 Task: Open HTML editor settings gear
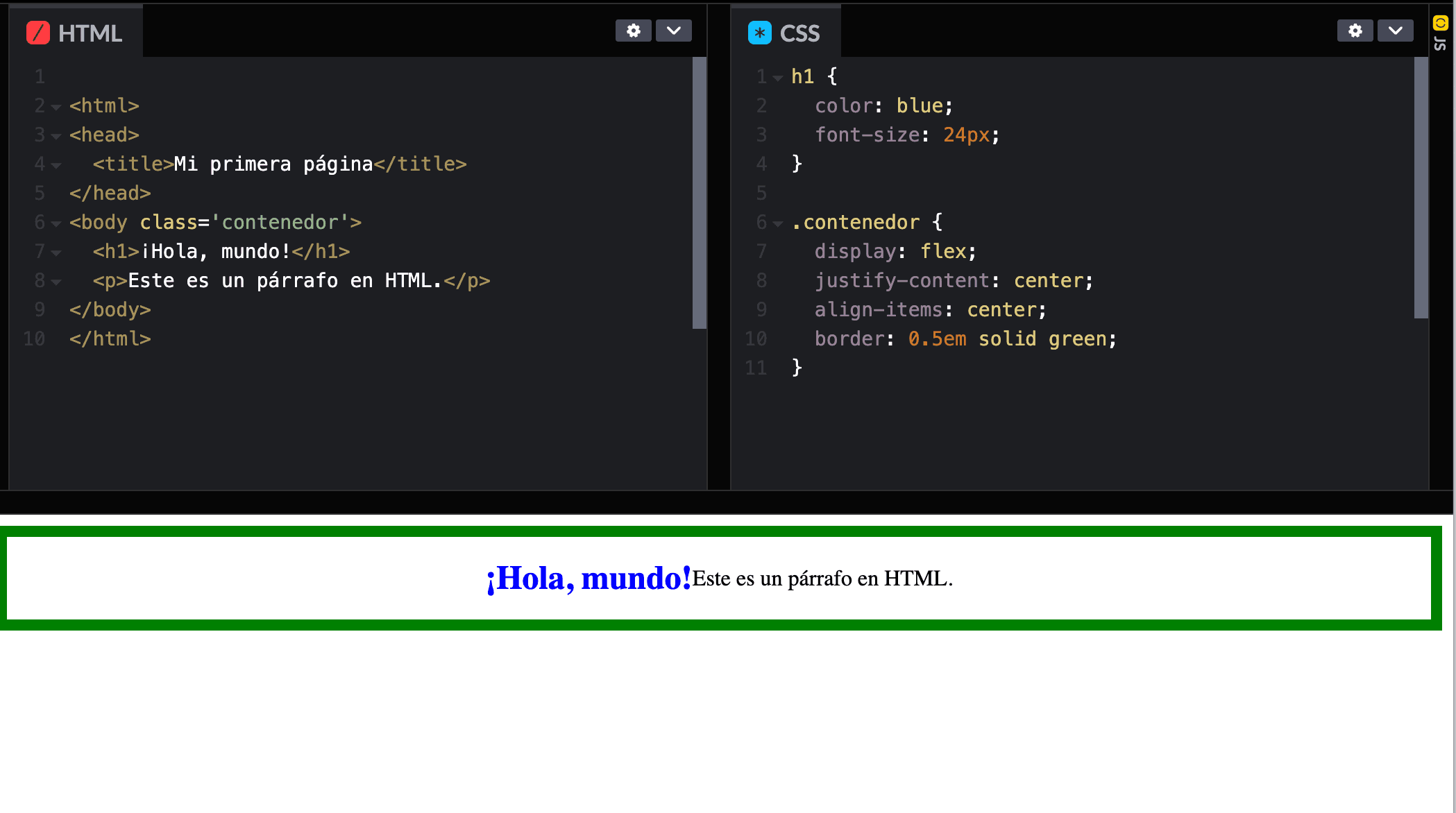[633, 31]
